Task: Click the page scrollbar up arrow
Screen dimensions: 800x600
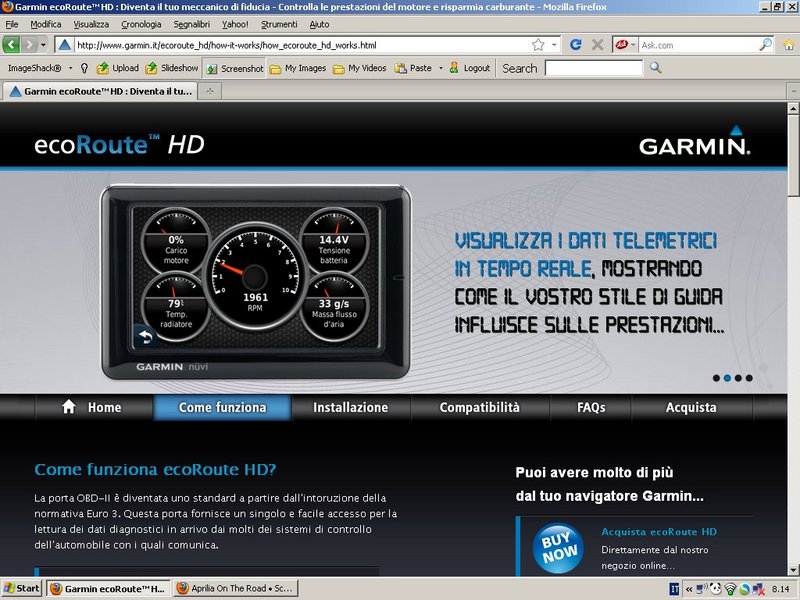Action: (793, 108)
